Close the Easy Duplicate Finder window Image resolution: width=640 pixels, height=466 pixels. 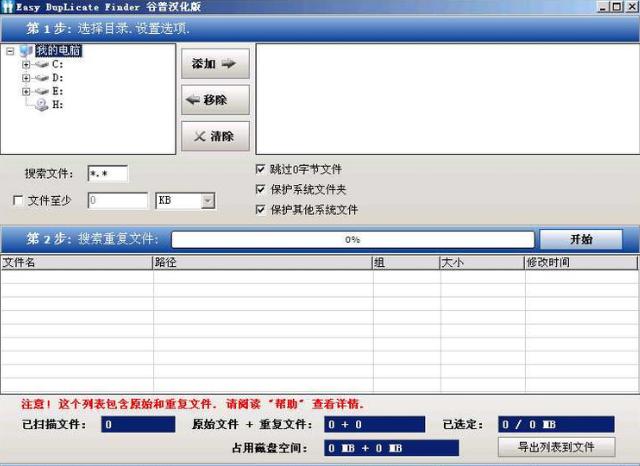(632, 7)
